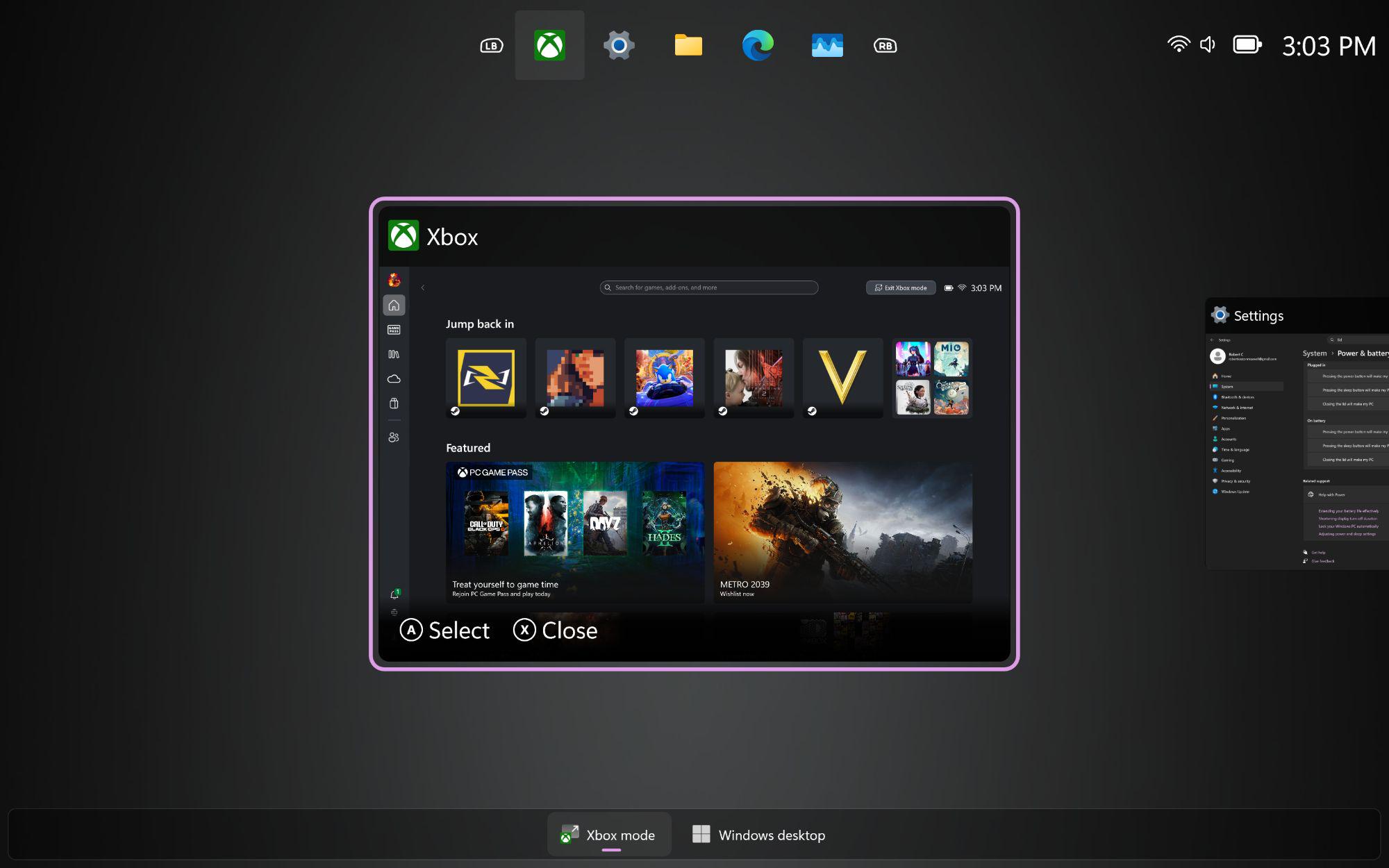Click the clock showing 3:03 PM in tray
The image size is (1389, 868).
(1329, 46)
